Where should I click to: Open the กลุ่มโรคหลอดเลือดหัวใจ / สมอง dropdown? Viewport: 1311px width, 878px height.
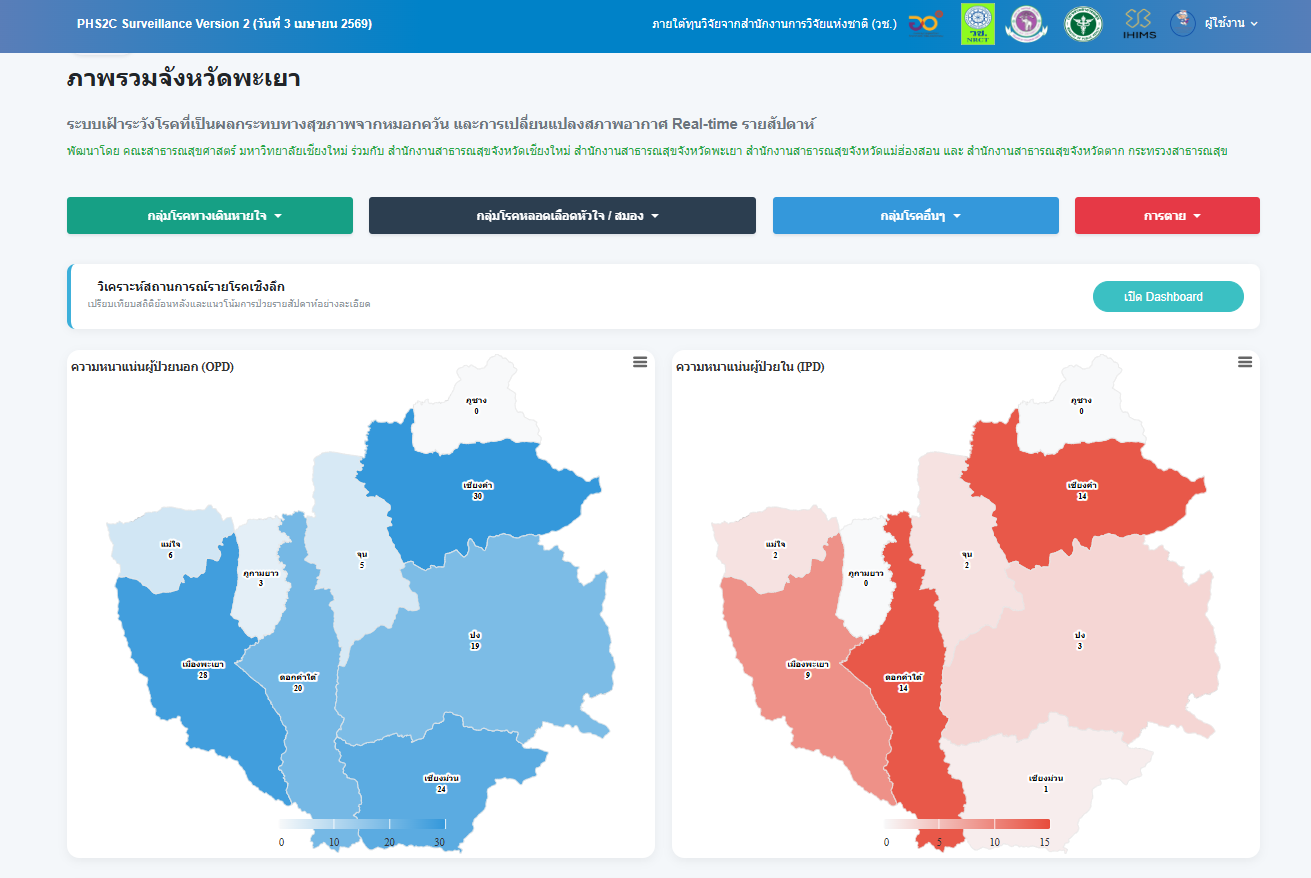tap(562, 216)
